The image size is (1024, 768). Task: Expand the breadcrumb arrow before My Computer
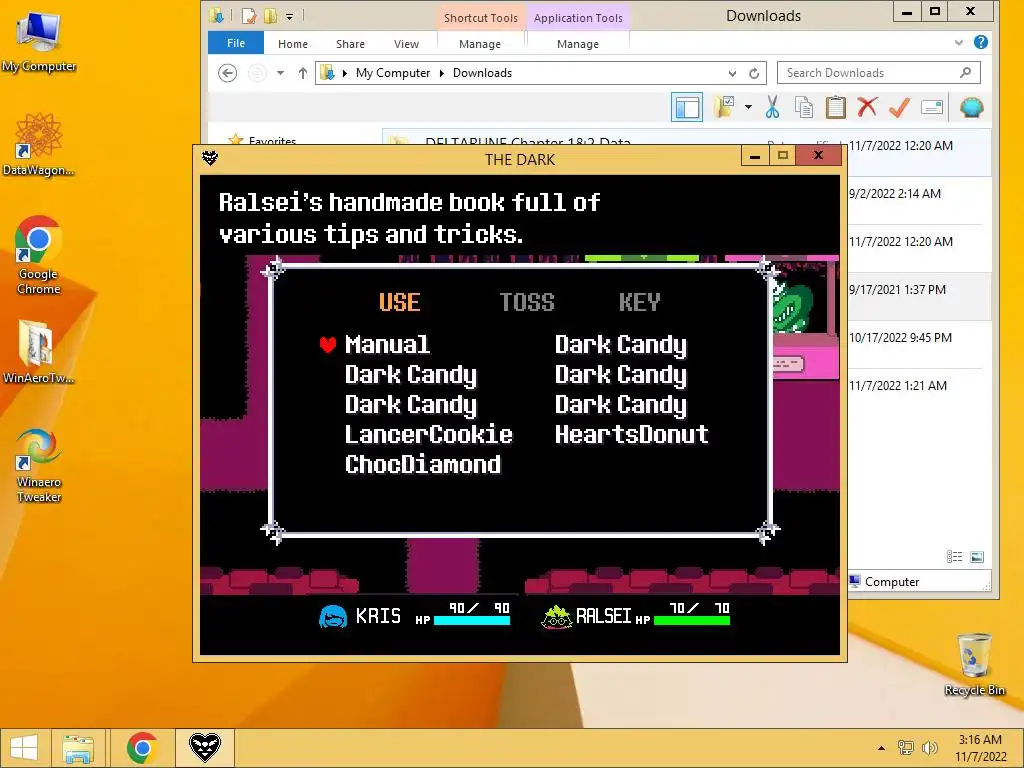point(344,73)
